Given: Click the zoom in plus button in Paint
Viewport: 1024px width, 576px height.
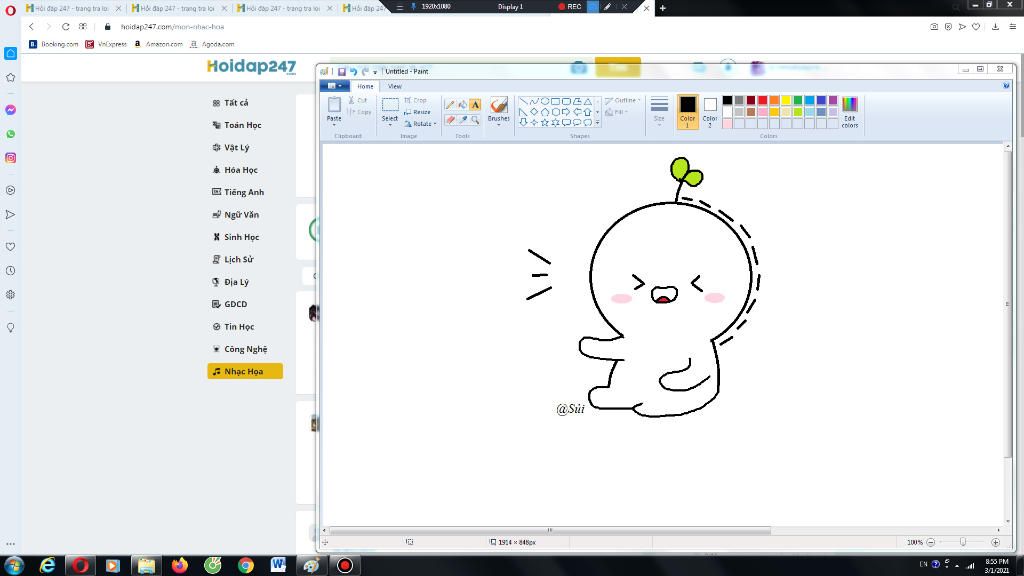Looking at the screenshot, I should click(995, 542).
